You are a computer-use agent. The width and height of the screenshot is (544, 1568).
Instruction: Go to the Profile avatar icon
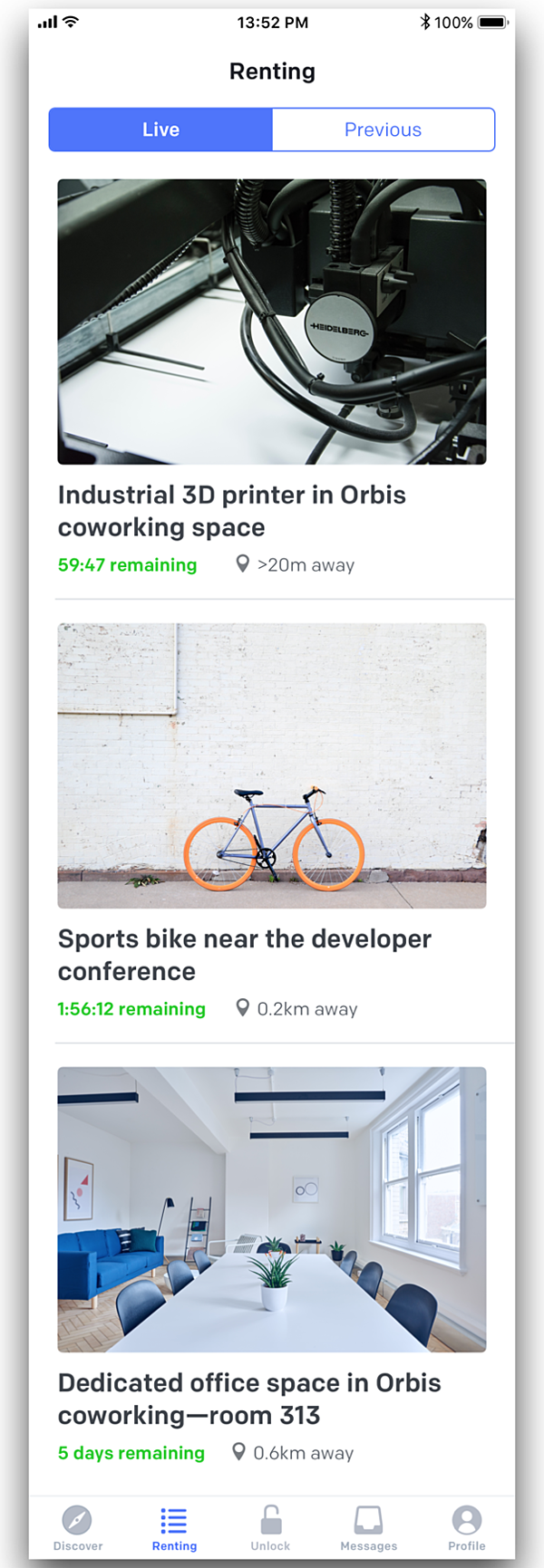point(466,1519)
